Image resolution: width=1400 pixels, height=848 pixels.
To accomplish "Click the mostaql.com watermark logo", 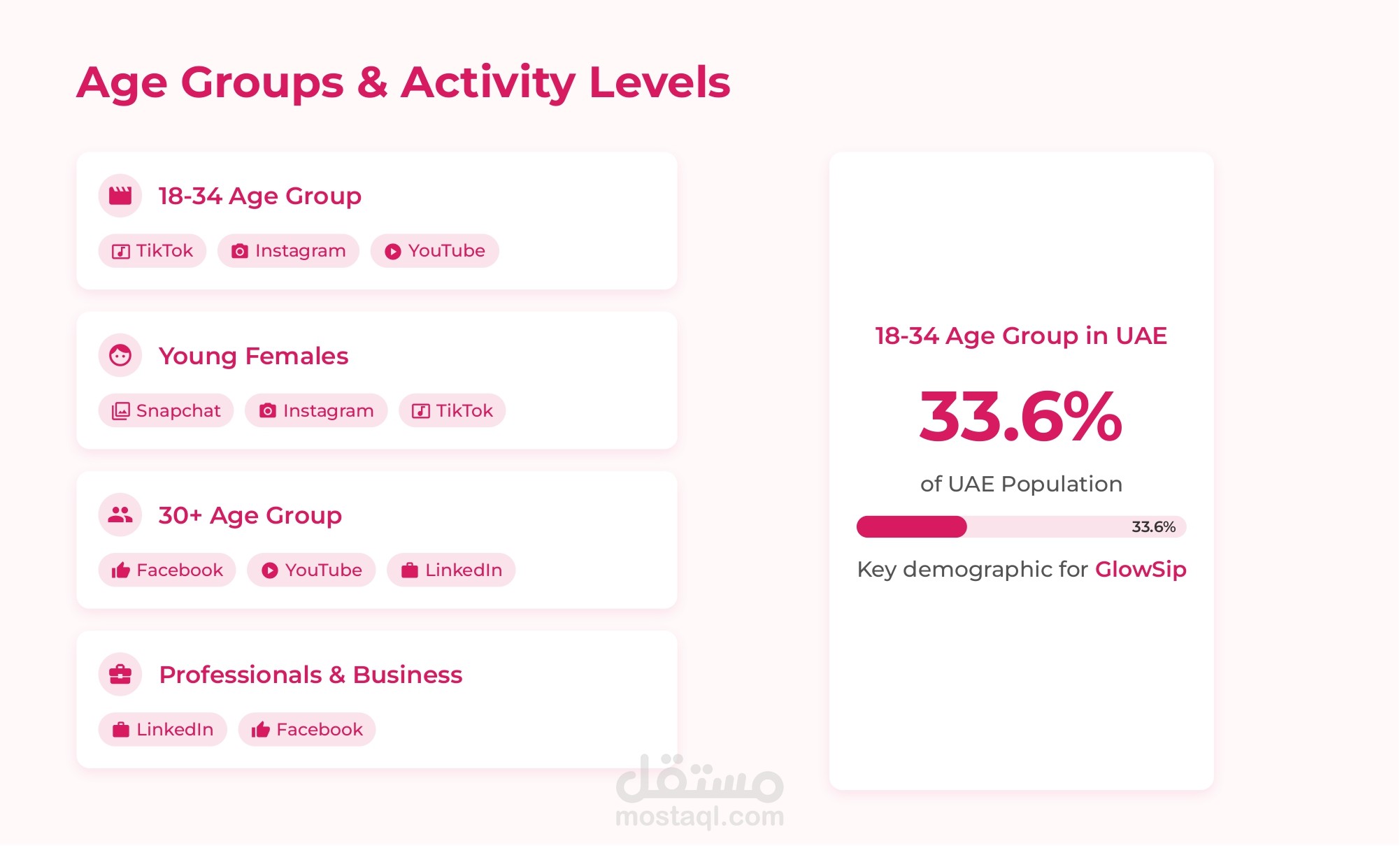I will (x=699, y=791).
